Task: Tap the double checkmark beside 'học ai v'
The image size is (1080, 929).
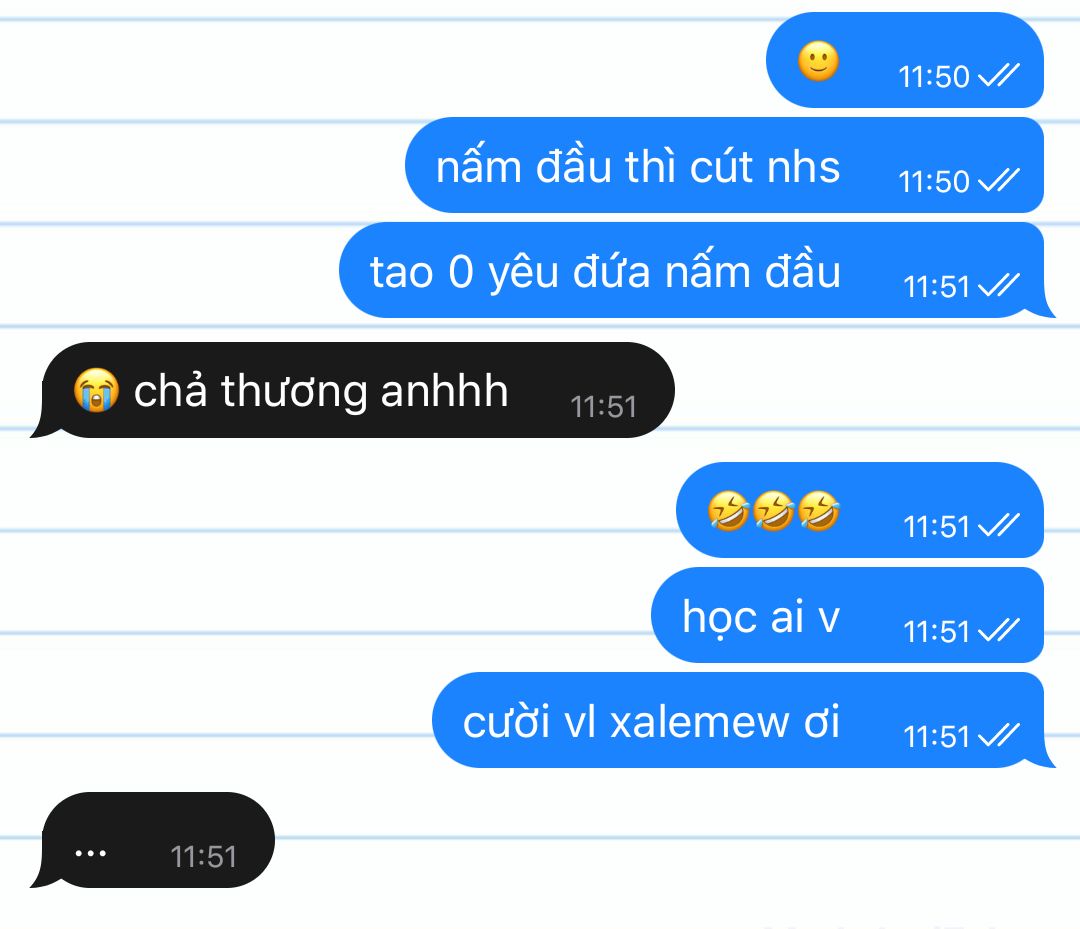Action: click(x=998, y=630)
